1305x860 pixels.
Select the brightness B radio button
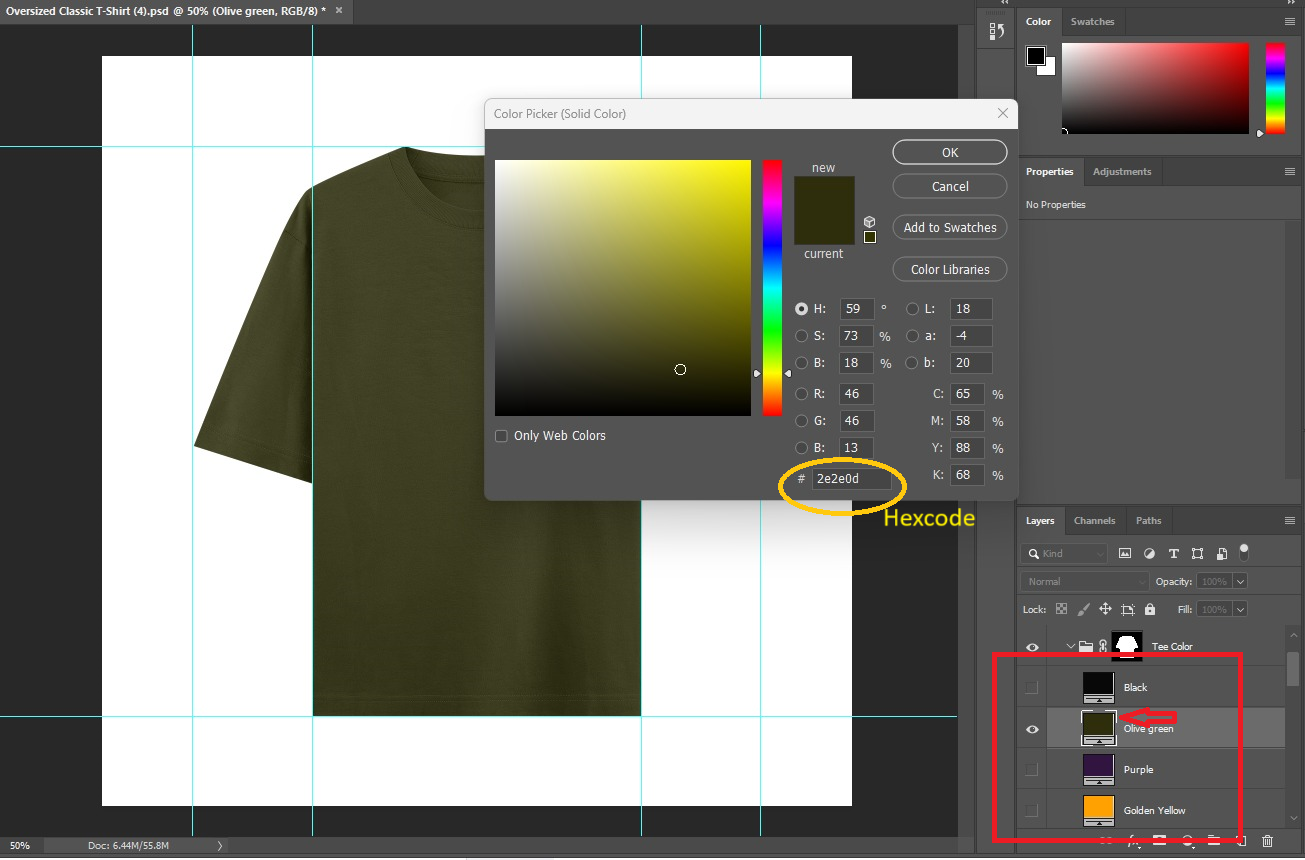(x=801, y=363)
